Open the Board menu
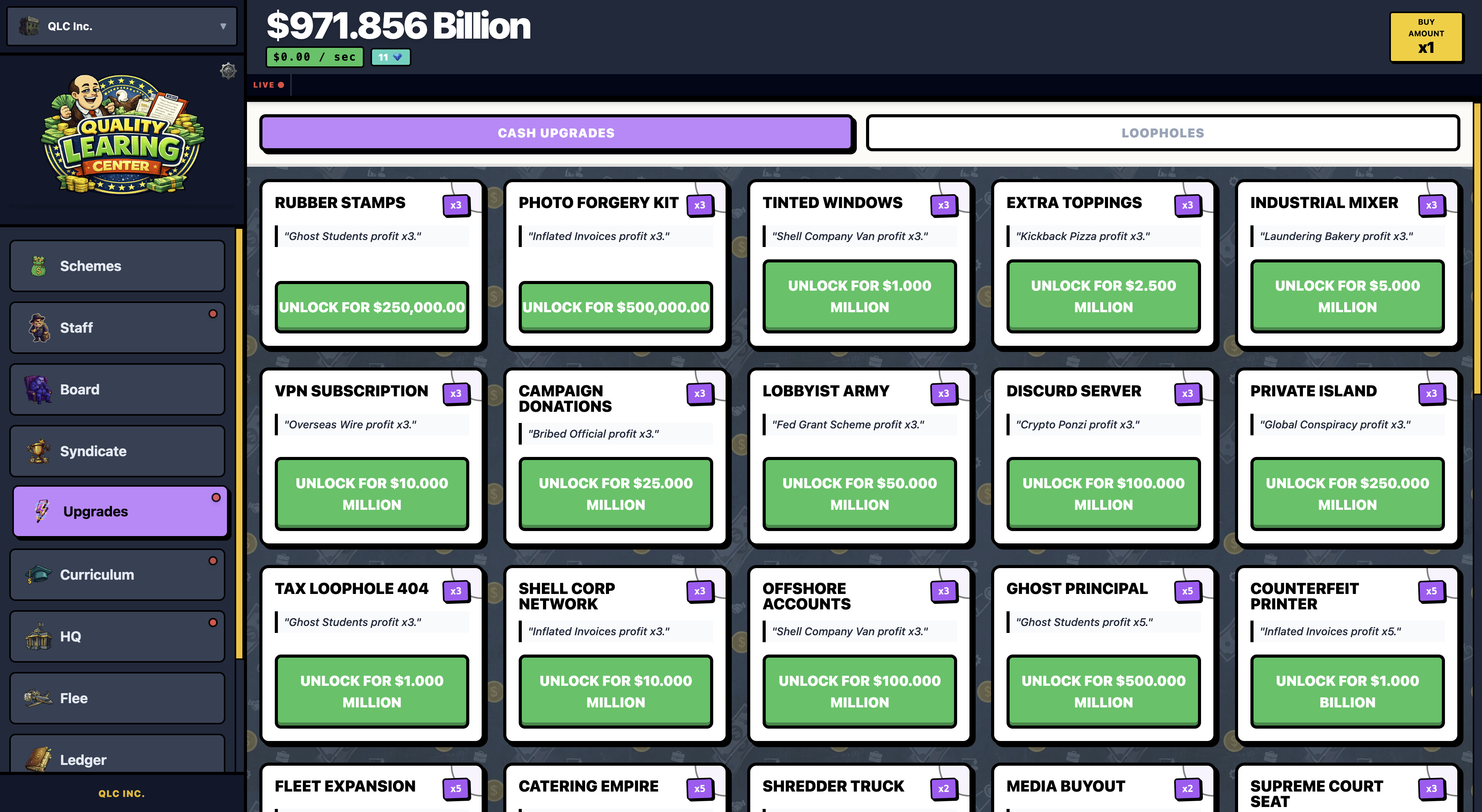The height and width of the screenshot is (812, 1482). pyautogui.click(x=117, y=390)
